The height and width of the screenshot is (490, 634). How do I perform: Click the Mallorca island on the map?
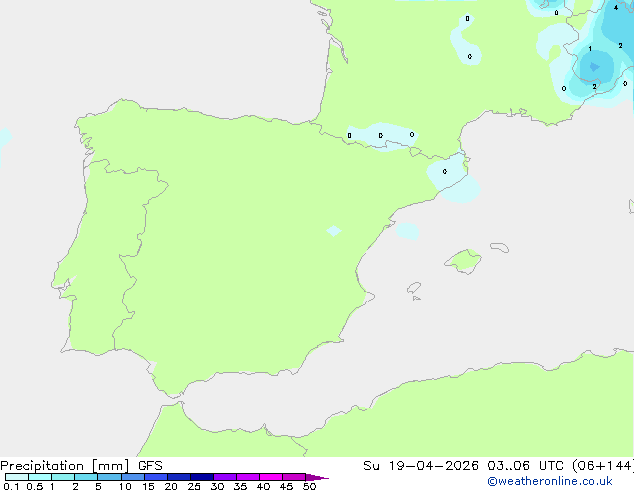point(464,261)
